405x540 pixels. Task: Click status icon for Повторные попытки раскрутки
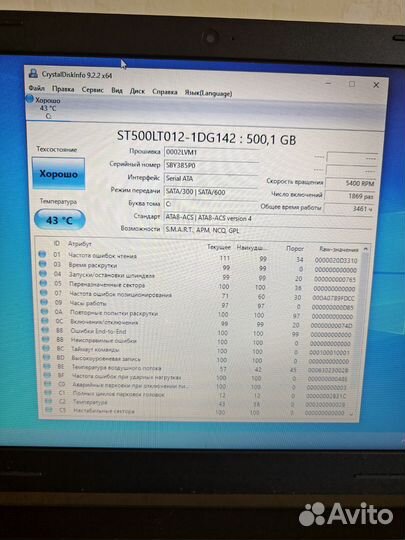click(44, 311)
